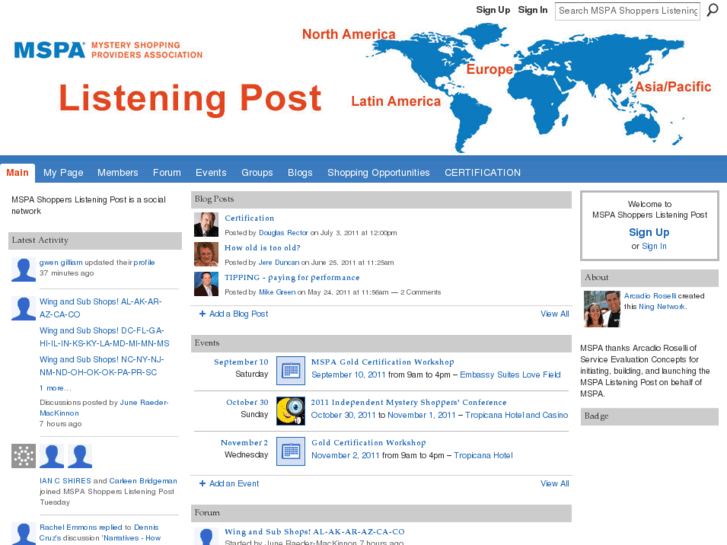Screen dimensions: 727x545
Task: Click the 2011 Independent Mystery Shoppers' Conference image
Action: point(291,410)
